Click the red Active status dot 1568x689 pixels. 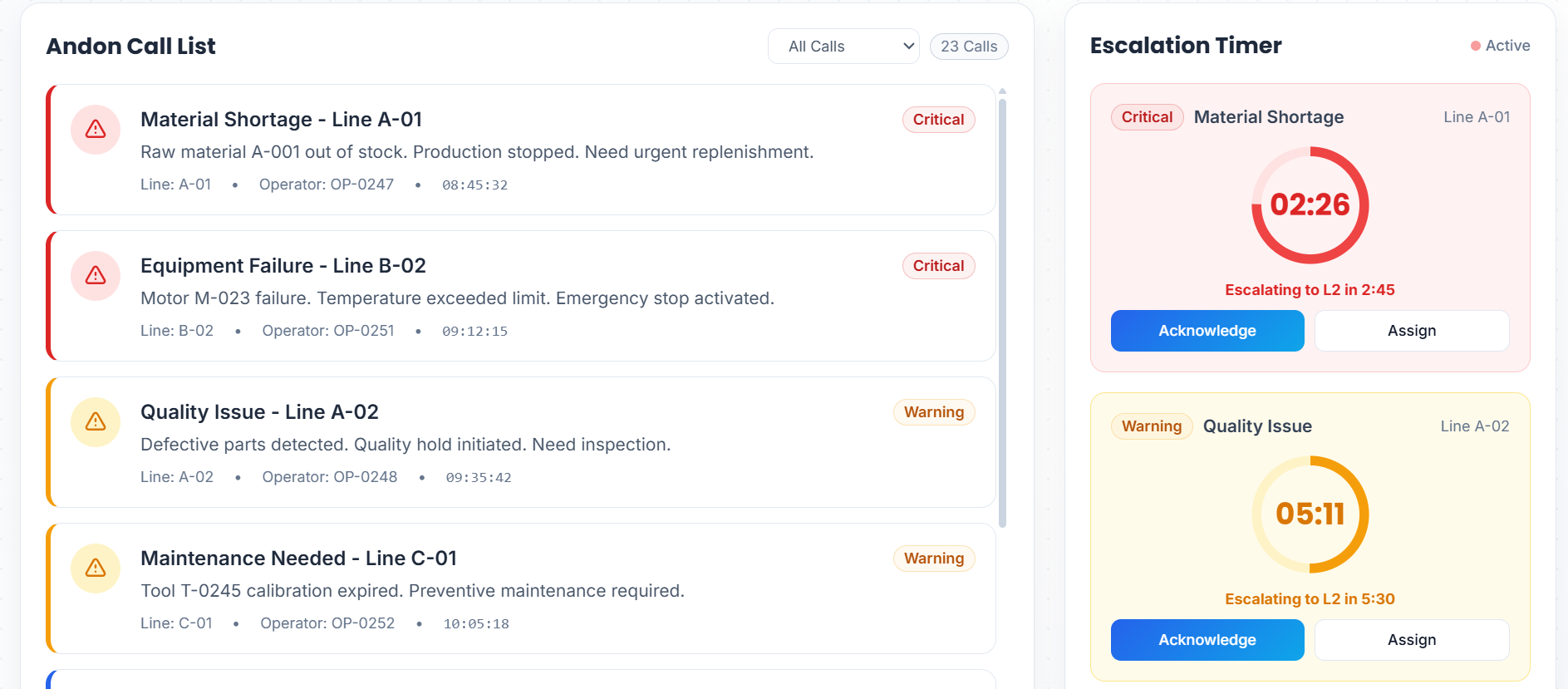pyautogui.click(x=1476, y=47)
